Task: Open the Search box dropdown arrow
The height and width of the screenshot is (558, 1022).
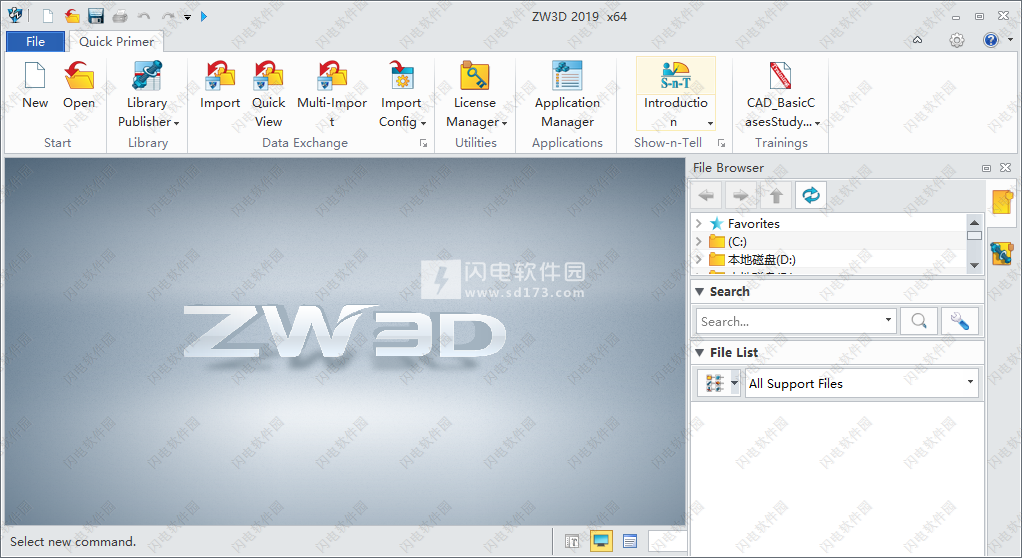Action: [888, 319]
